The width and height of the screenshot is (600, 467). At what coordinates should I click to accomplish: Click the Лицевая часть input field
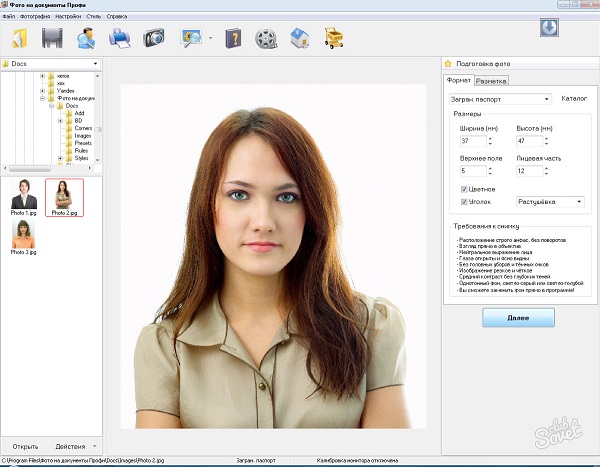[x=529, y=171]
